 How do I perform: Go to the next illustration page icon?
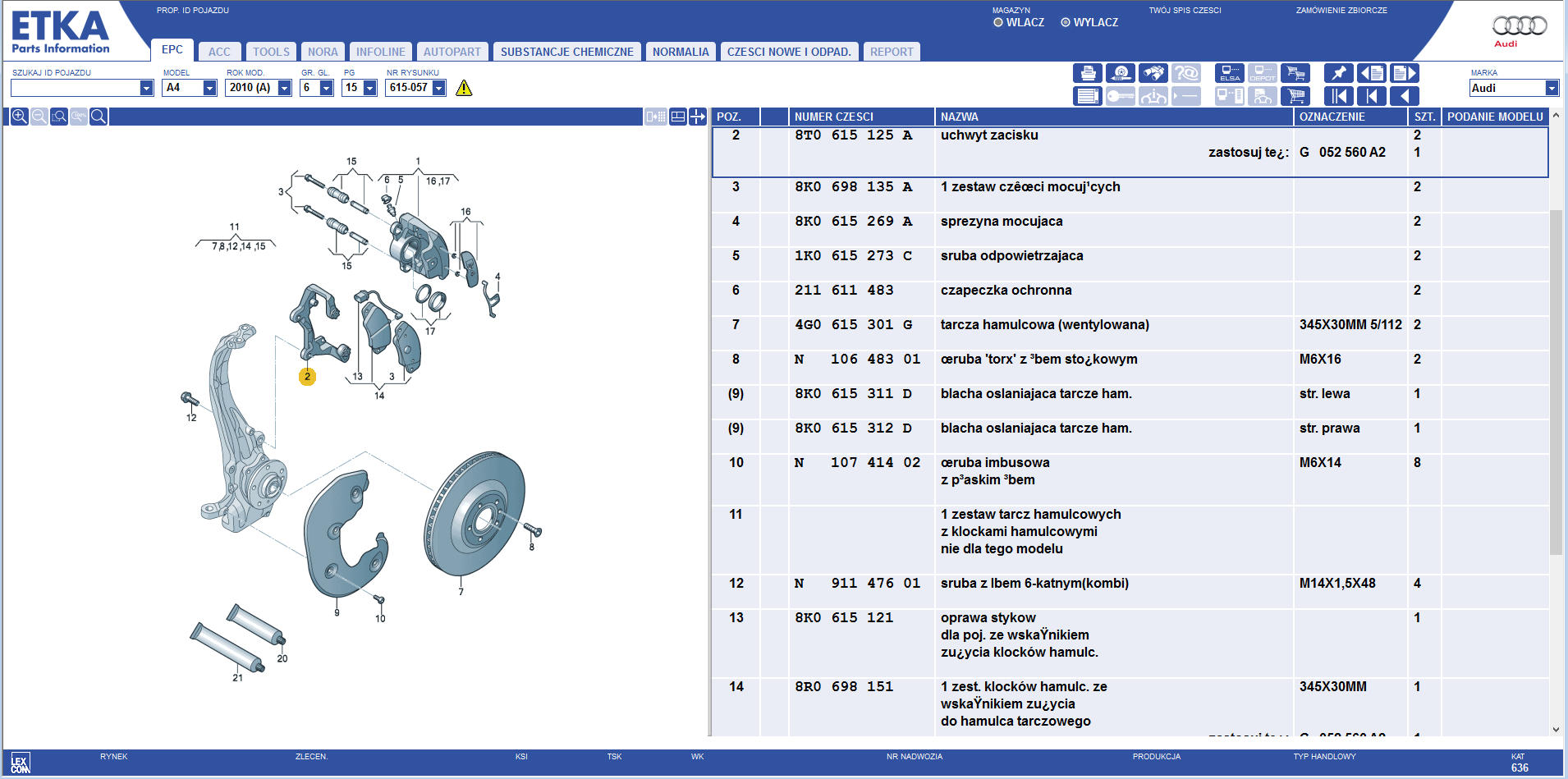point(1405,73)
